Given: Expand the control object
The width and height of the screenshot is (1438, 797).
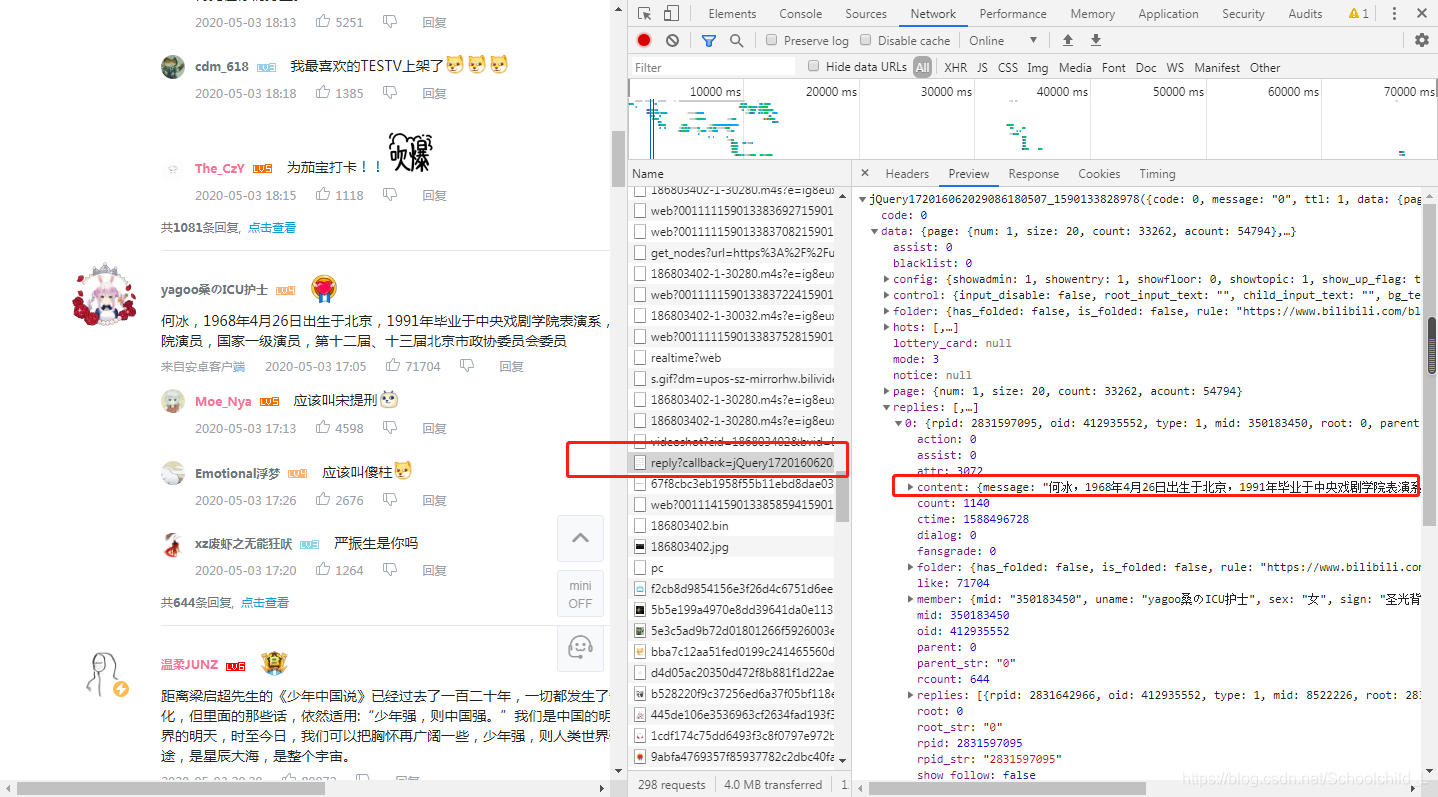Looking at the screenshot, I should [887, 295].
